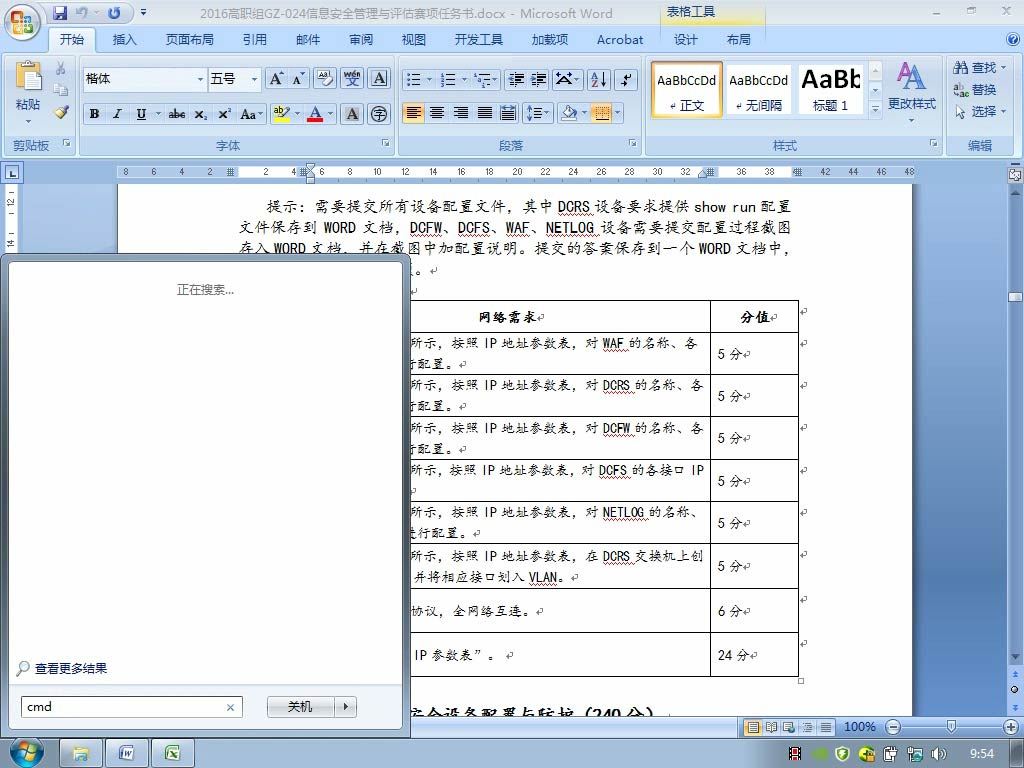Viewport: 1024px width, 768px height.
Task: Decrease paragraph indent
Action: pyautogui.click(x=516, y=80)
